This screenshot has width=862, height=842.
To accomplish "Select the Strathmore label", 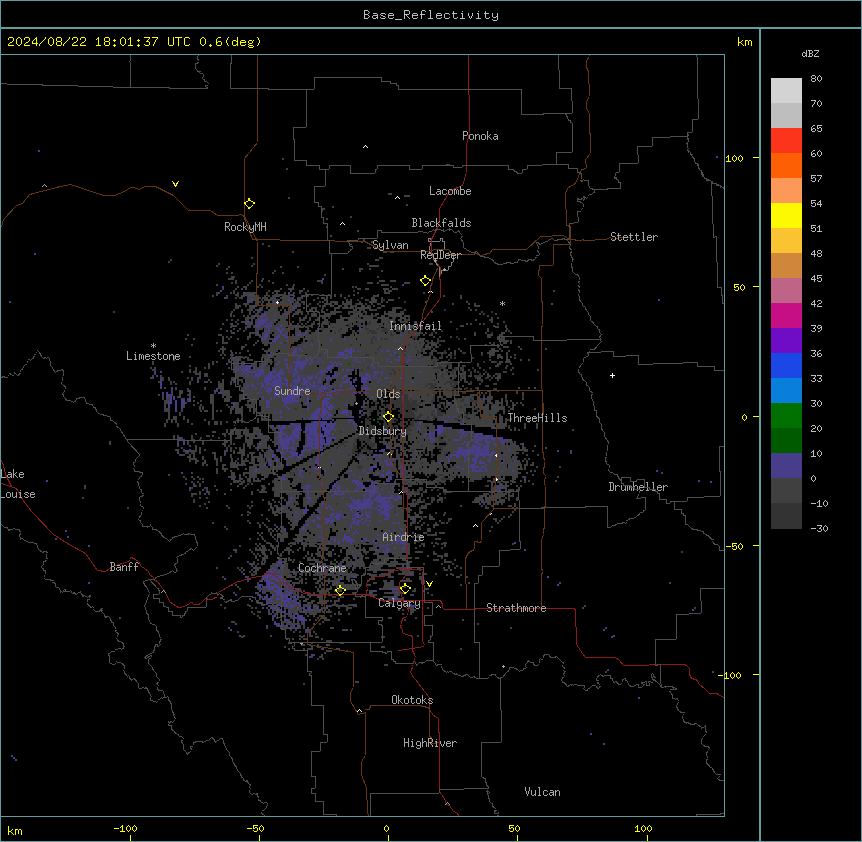I will 516,608.
